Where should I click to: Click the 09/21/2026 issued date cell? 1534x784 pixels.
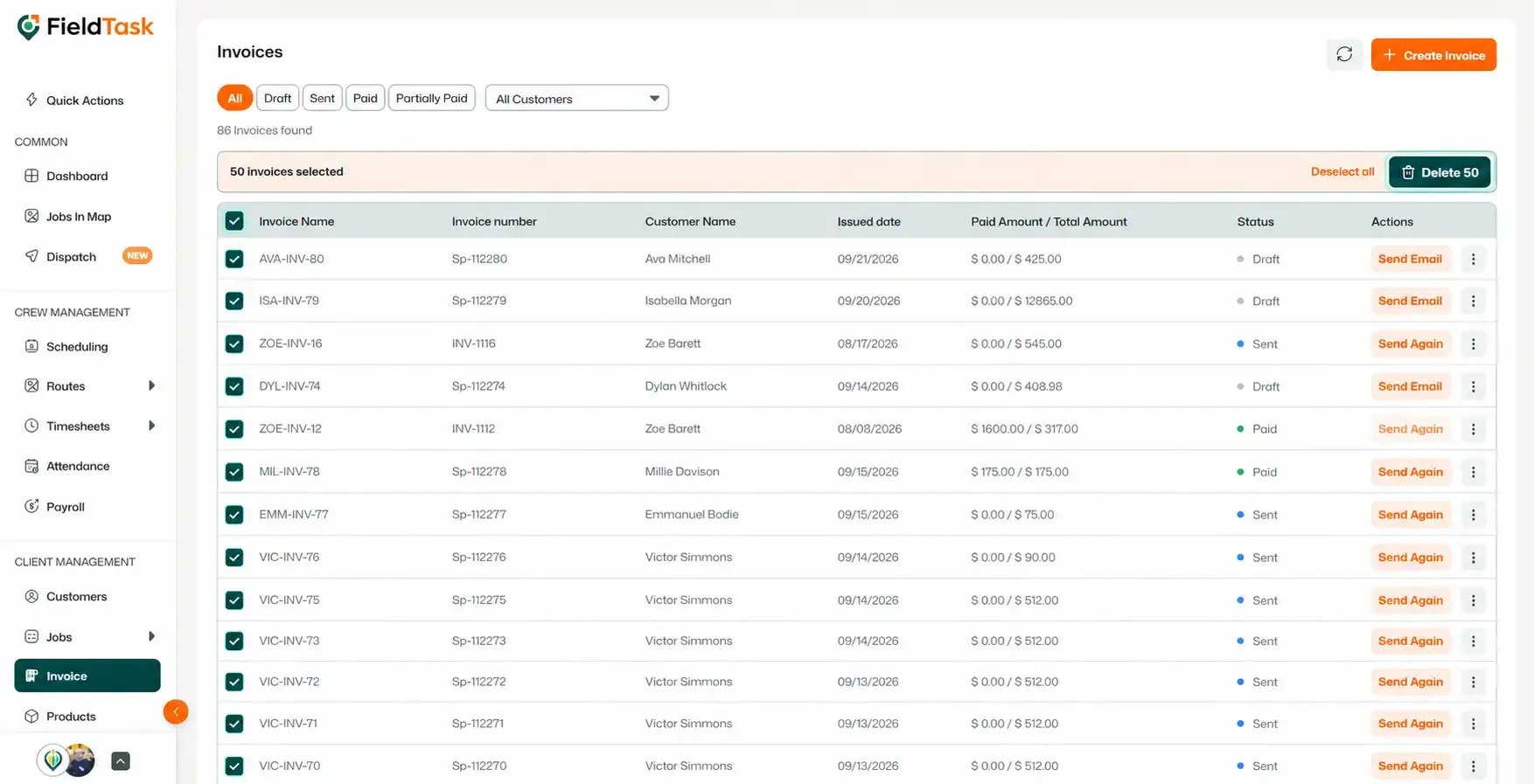pyautogui.click(x=868, y=259)
